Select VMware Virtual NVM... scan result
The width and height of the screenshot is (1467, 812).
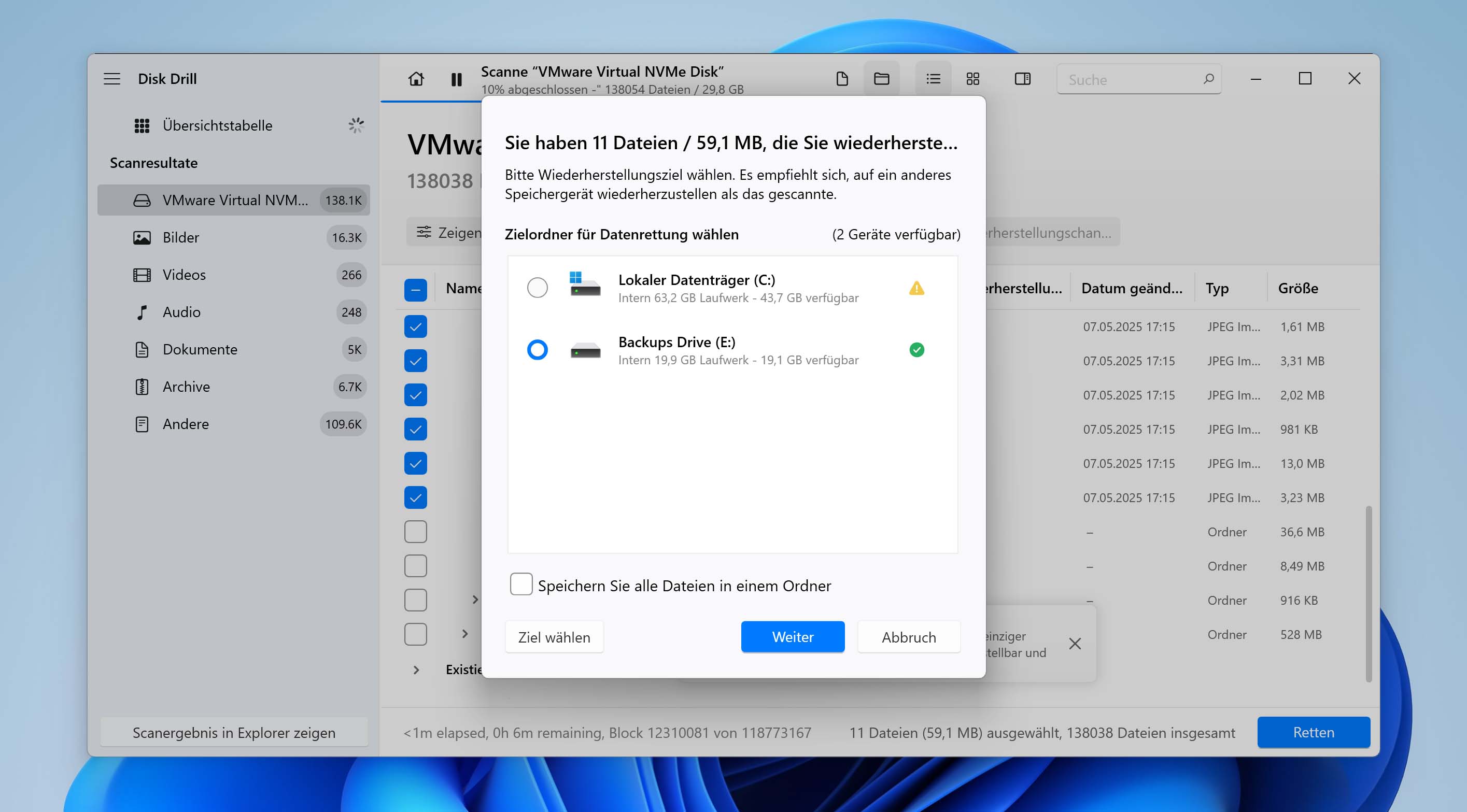point(234,200)
